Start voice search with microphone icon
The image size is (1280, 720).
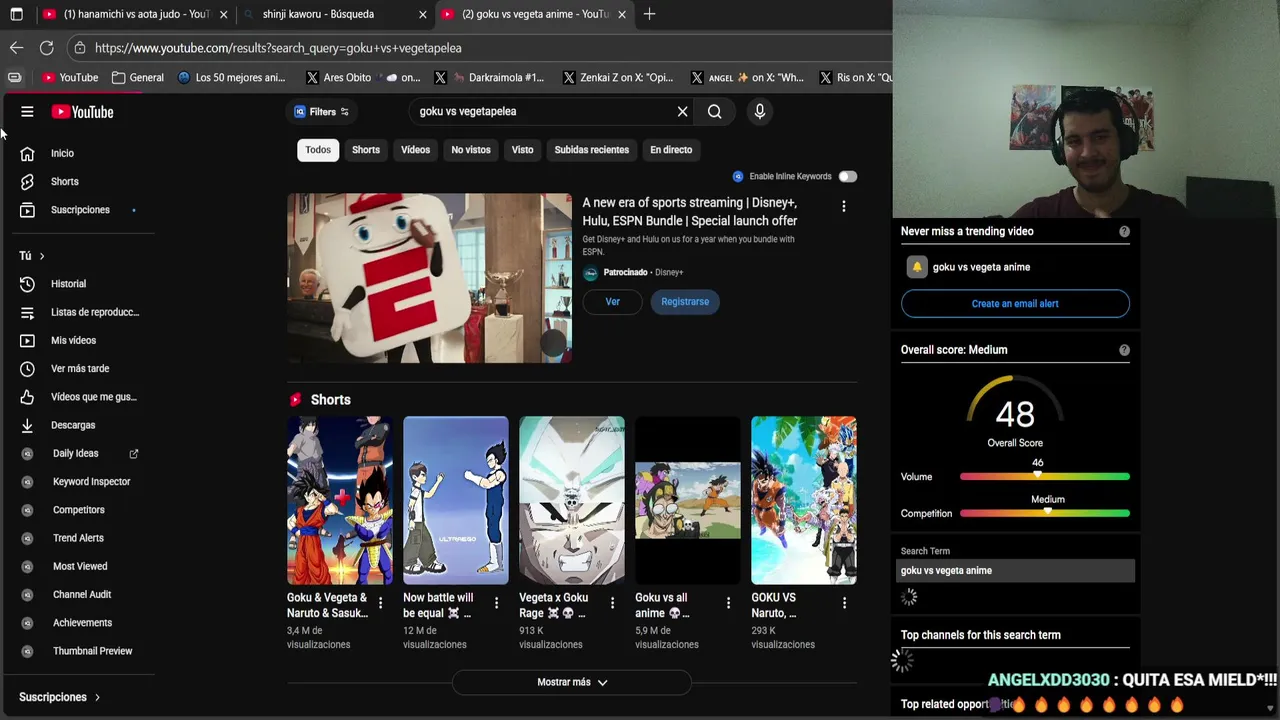(760, 112)
